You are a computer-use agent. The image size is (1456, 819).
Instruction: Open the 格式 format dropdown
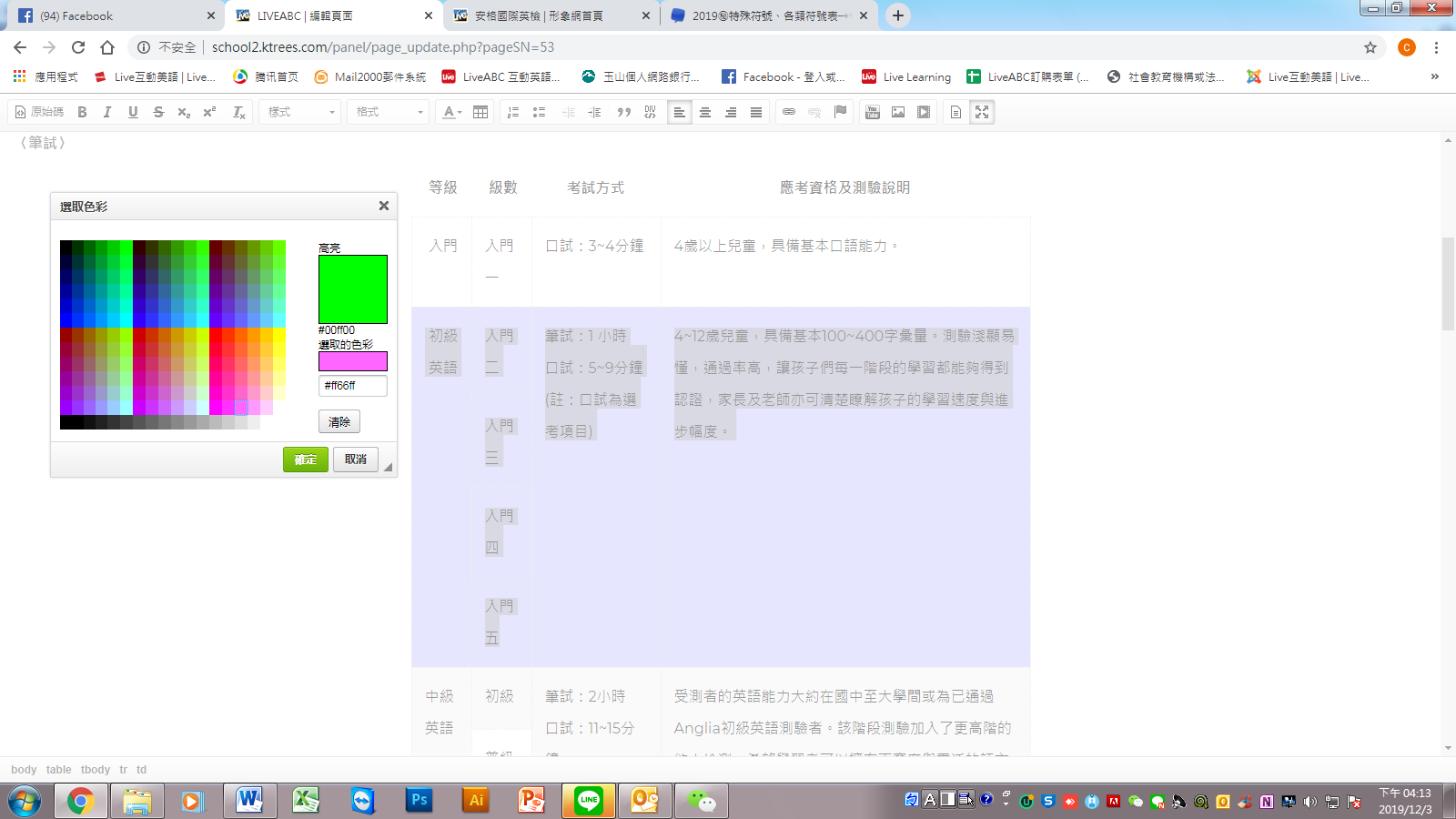point(389,112)
